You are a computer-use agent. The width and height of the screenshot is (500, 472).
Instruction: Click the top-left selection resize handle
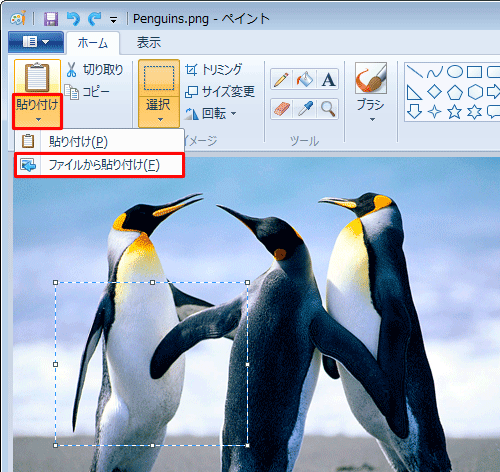pos(56,283)
